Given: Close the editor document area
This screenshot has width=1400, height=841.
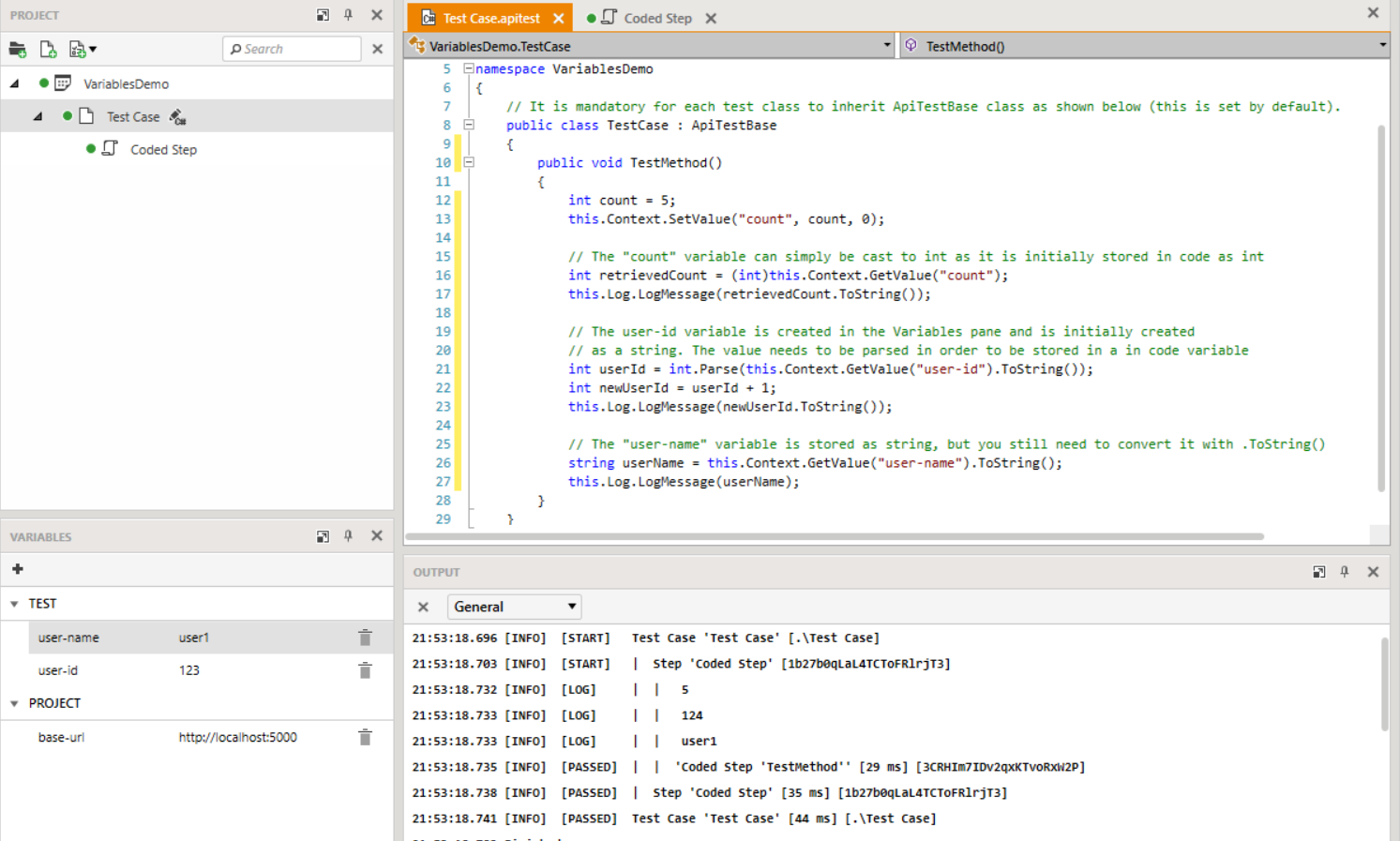Looking at the screenshot, I should (1373, 13).
